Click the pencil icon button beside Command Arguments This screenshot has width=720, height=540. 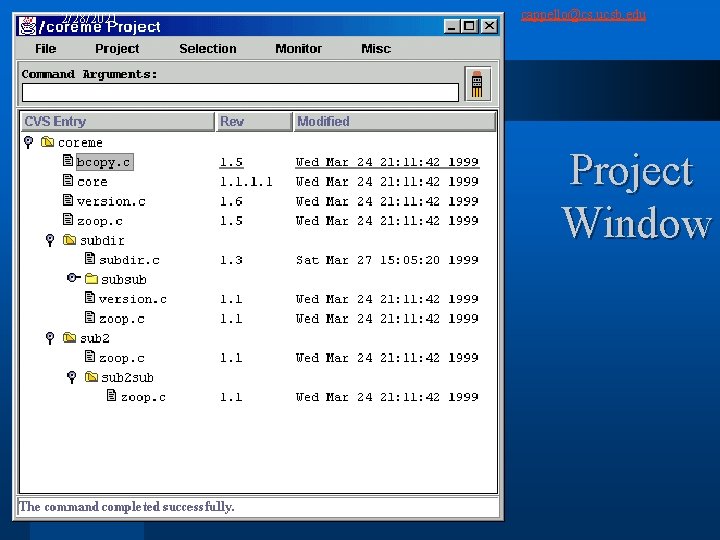click(x=478, y=84)
